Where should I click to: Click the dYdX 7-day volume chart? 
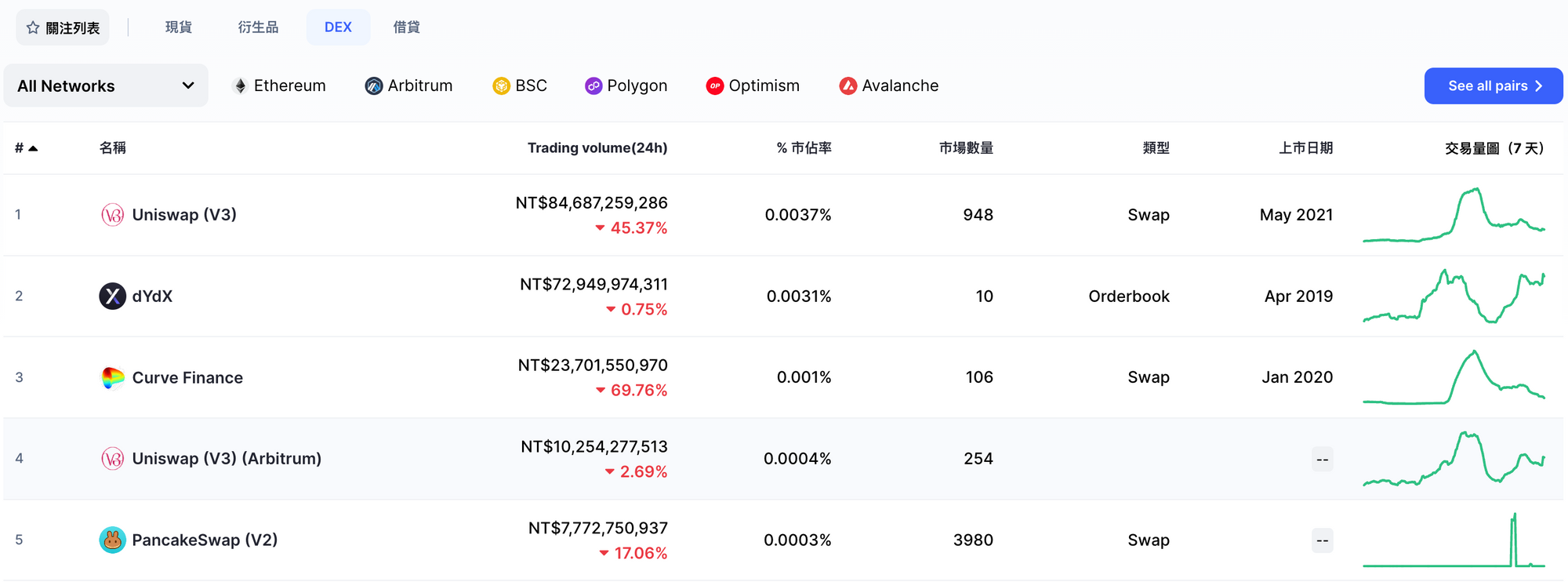pos(1454,296)
